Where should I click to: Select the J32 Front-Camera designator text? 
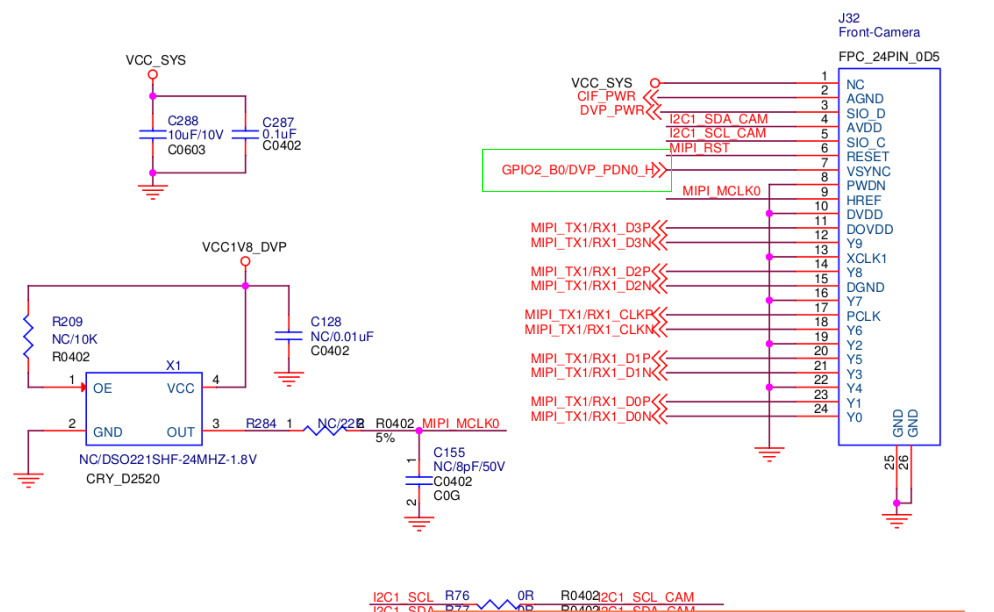[879, 25]
